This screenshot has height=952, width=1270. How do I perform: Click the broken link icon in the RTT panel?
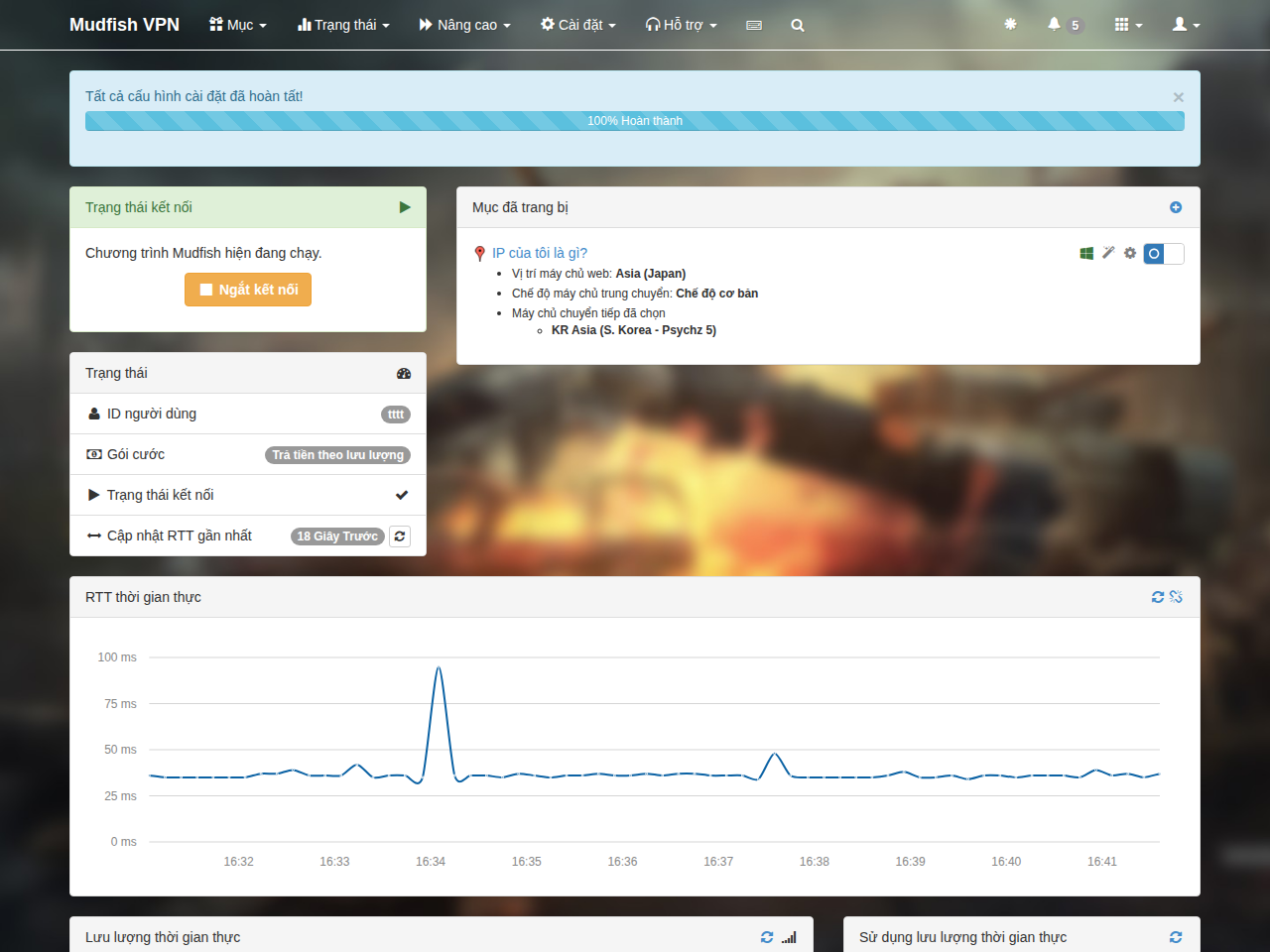[1176, 597]
